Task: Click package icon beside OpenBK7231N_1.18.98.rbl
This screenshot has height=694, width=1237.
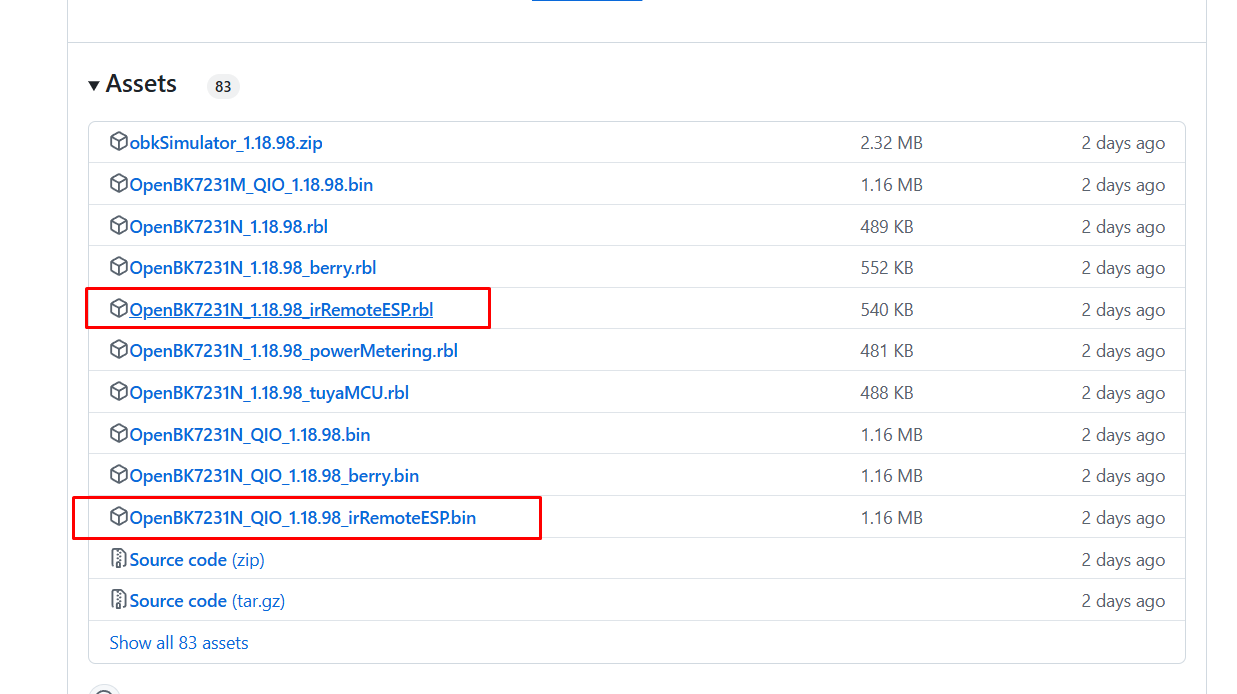Action: [x=119, y=226]
